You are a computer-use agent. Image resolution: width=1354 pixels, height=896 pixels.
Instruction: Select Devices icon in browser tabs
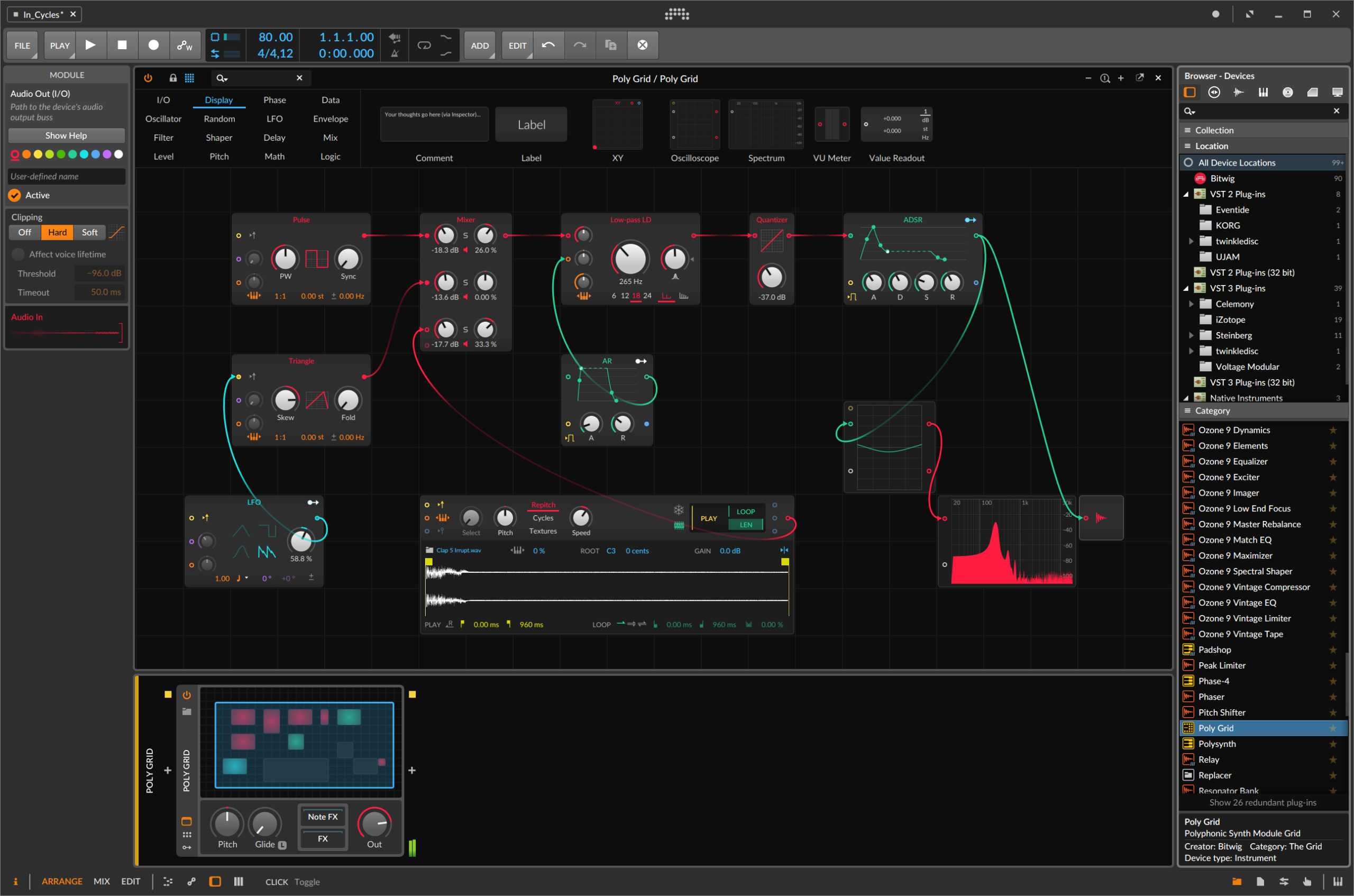click(1190, 92)
